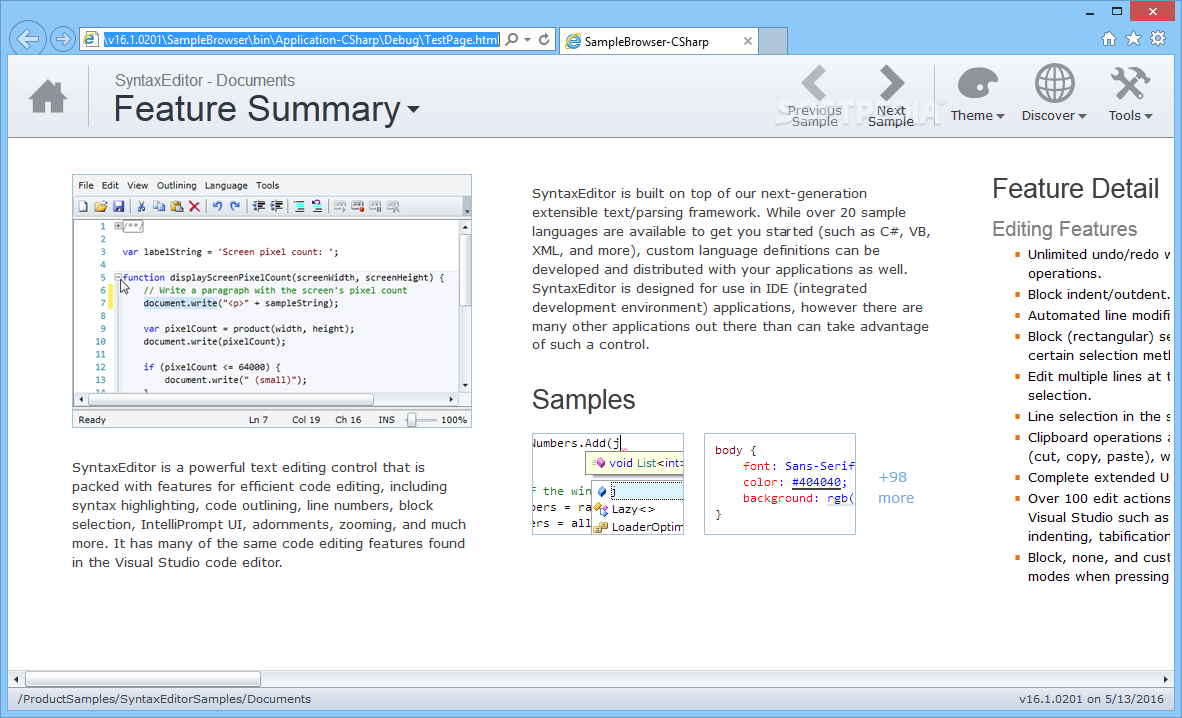Open Favorites with the star icon
This screenshot has height=718, width=1182.
tap(1133, 38)
